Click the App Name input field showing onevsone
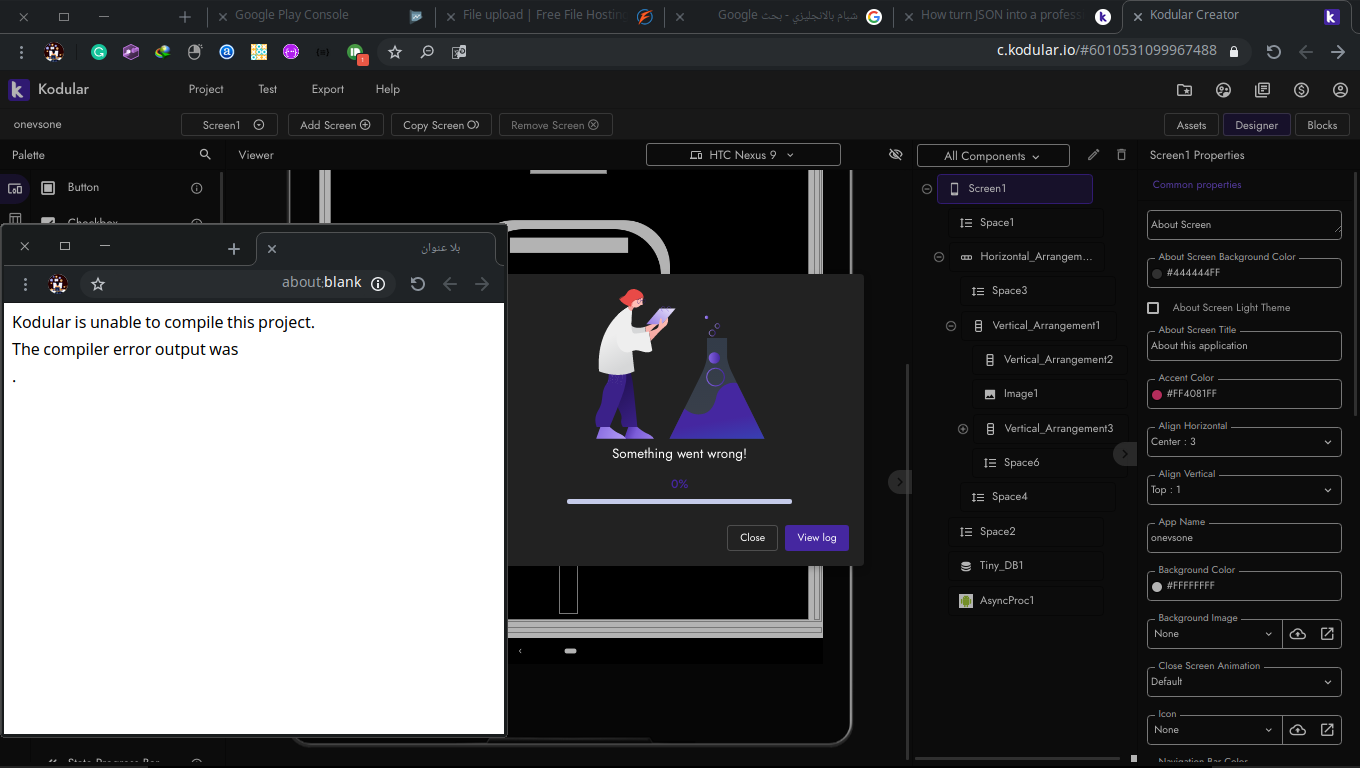Screen dimensions: 1360x768 1244,537
